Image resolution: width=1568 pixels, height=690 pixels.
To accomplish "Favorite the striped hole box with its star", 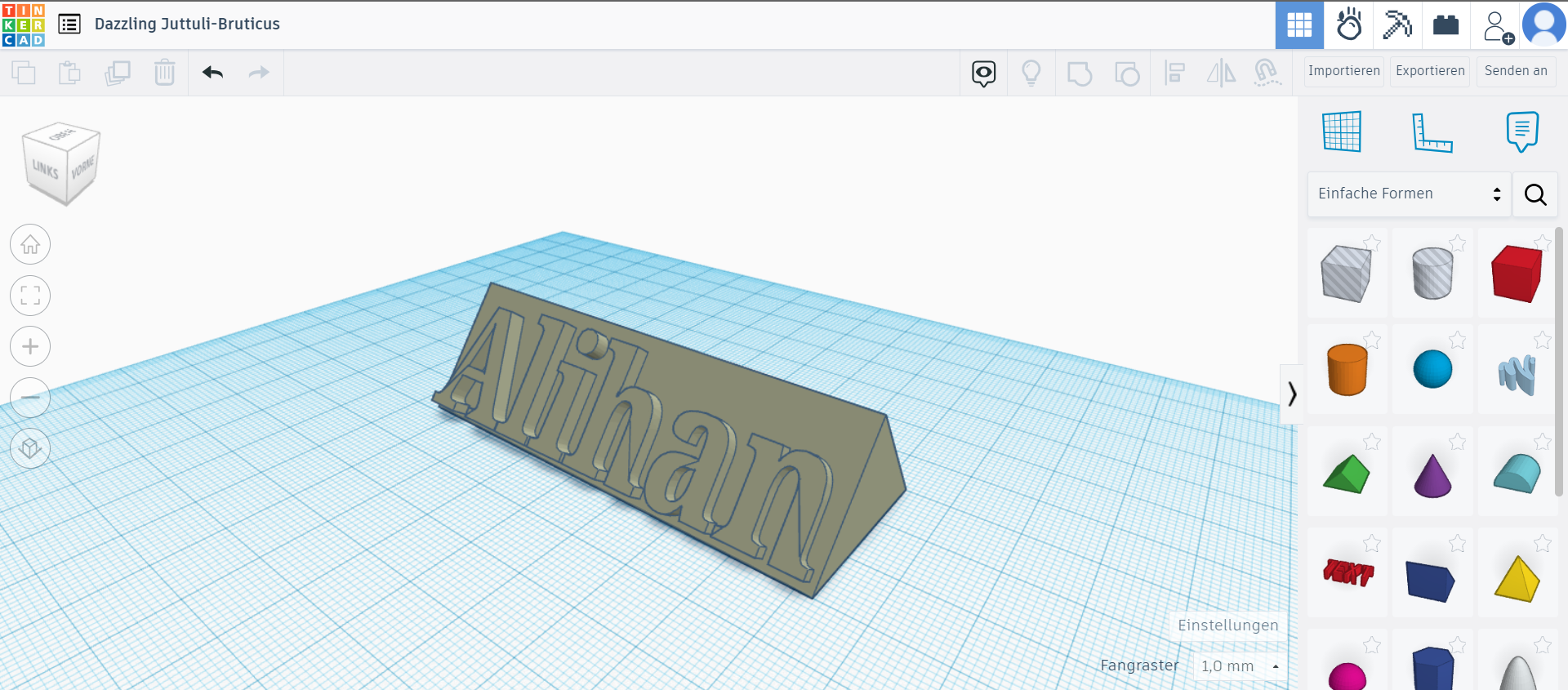I will pos(1373,243).
